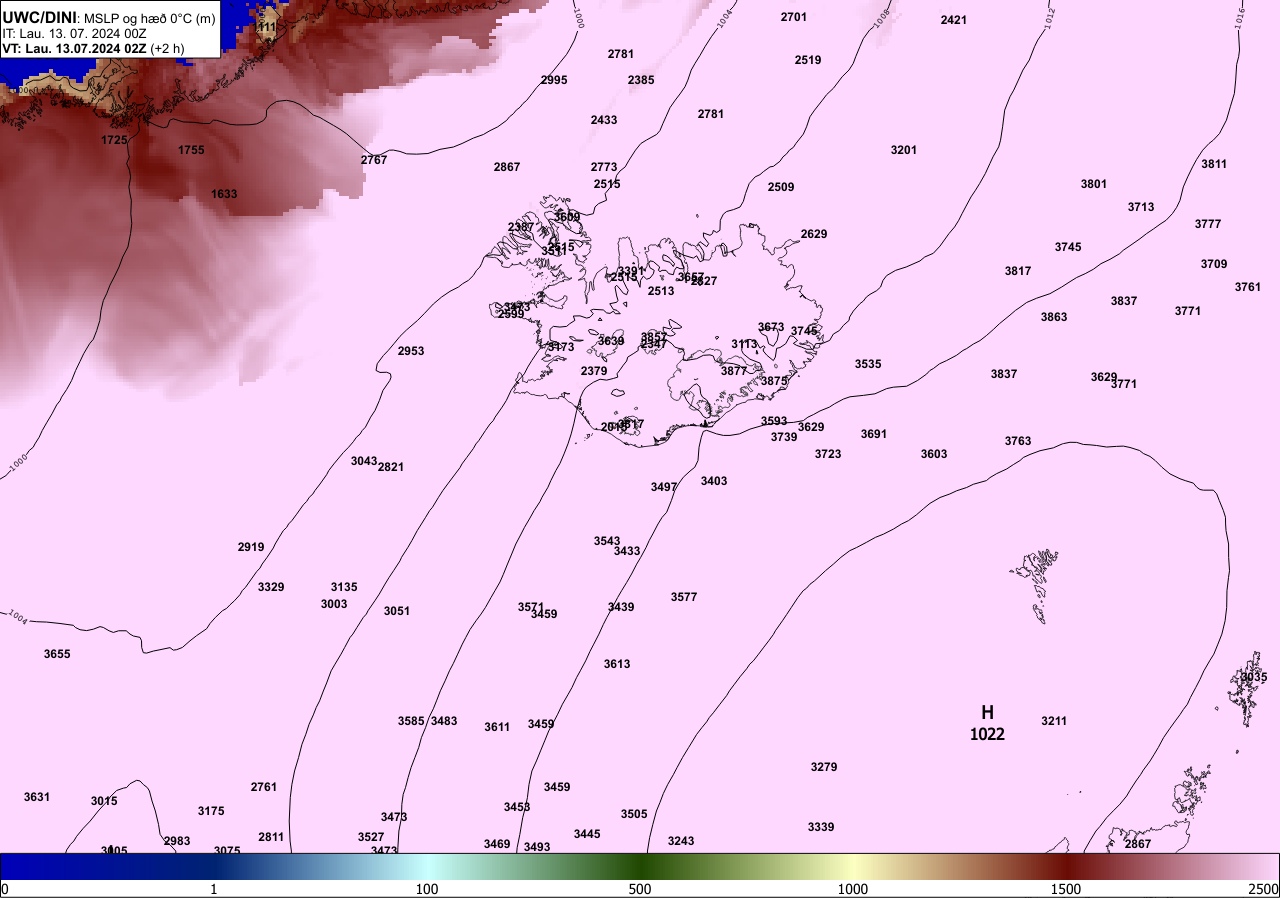Viewport: 1280px width, 898px height.
Task: Click the 1022 pressure value under H
Action: 987,734
